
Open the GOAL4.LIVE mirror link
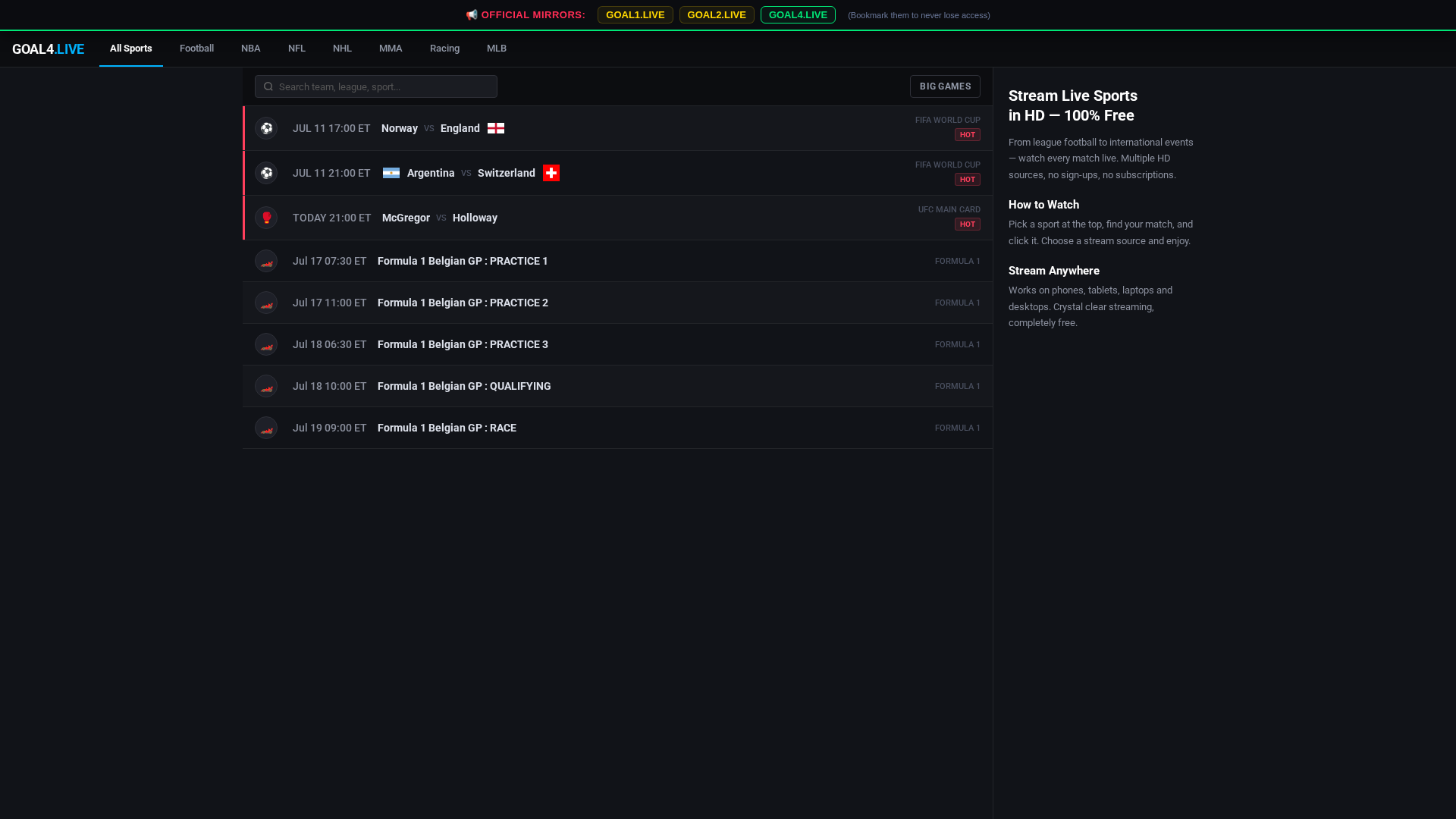coord(798,15)
